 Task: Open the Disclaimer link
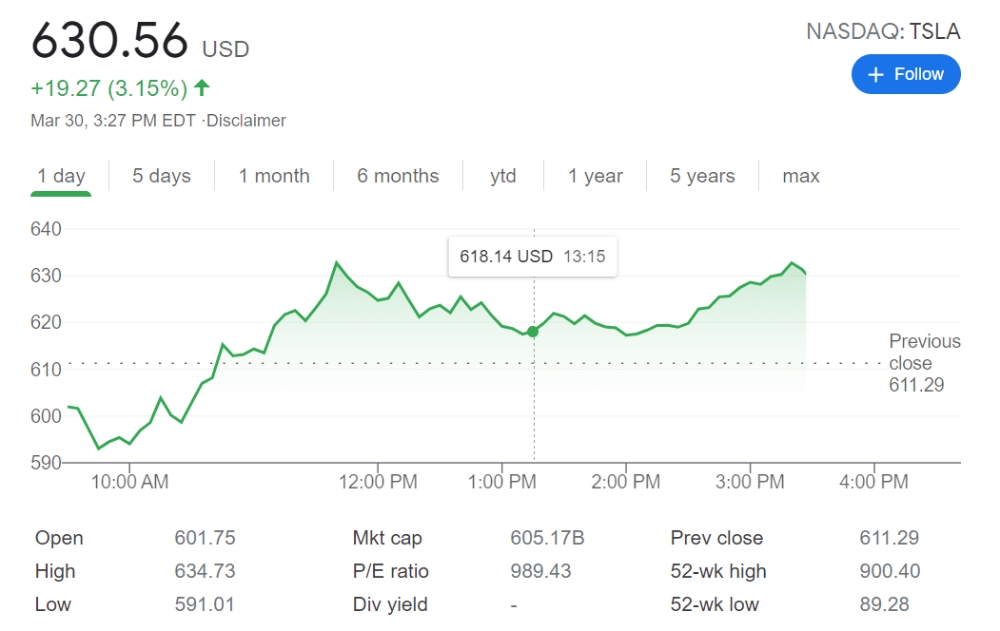[246, 121]
